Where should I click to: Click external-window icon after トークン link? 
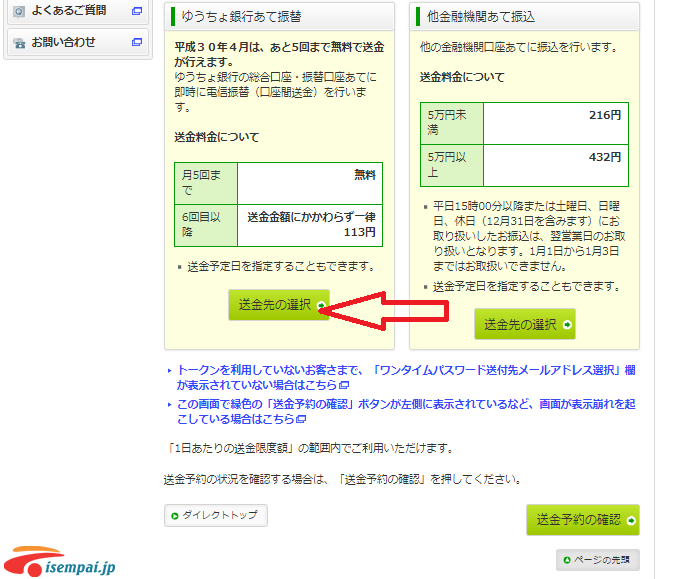[x=344, y=385]
